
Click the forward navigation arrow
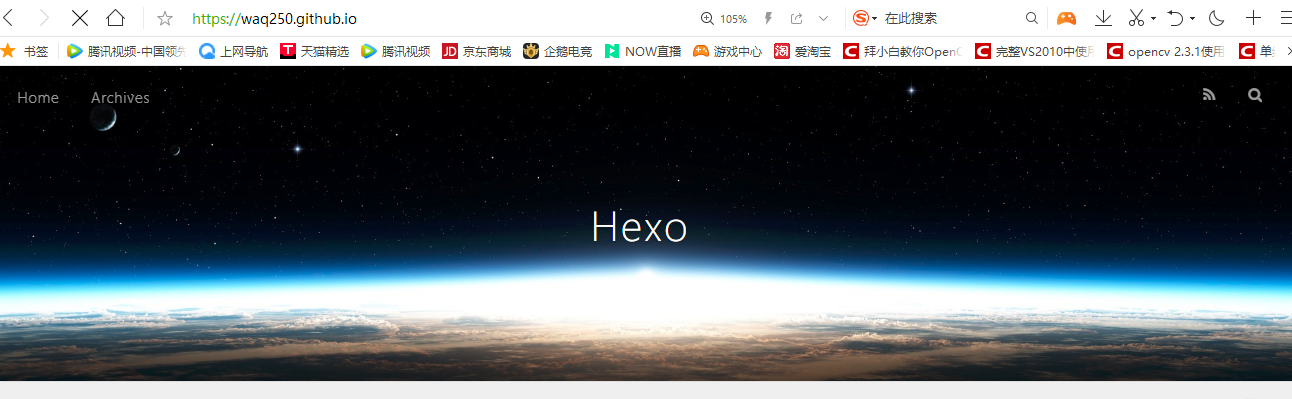point(43,18)
